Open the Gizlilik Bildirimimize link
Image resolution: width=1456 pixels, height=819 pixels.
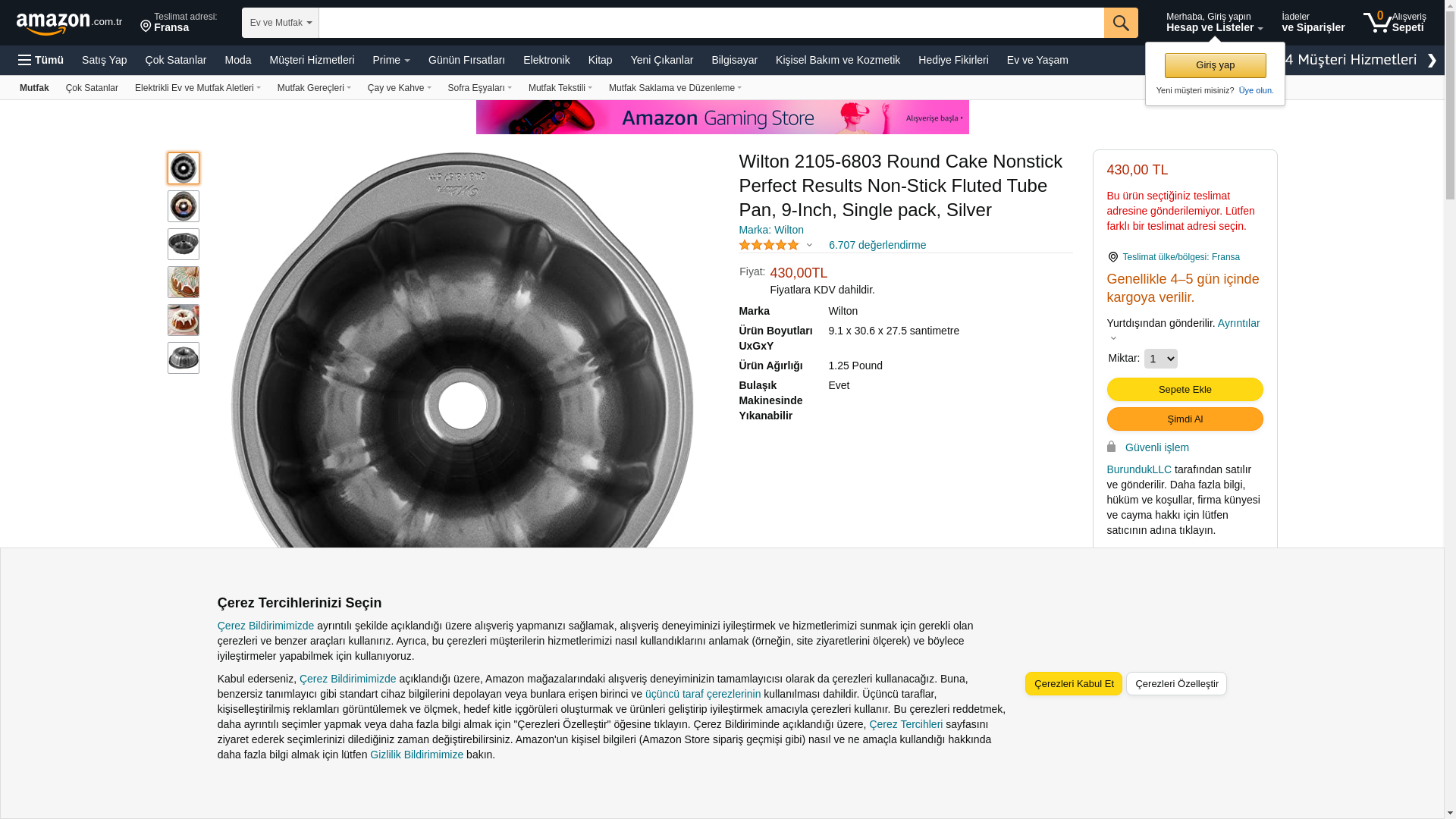coord(416,755)
